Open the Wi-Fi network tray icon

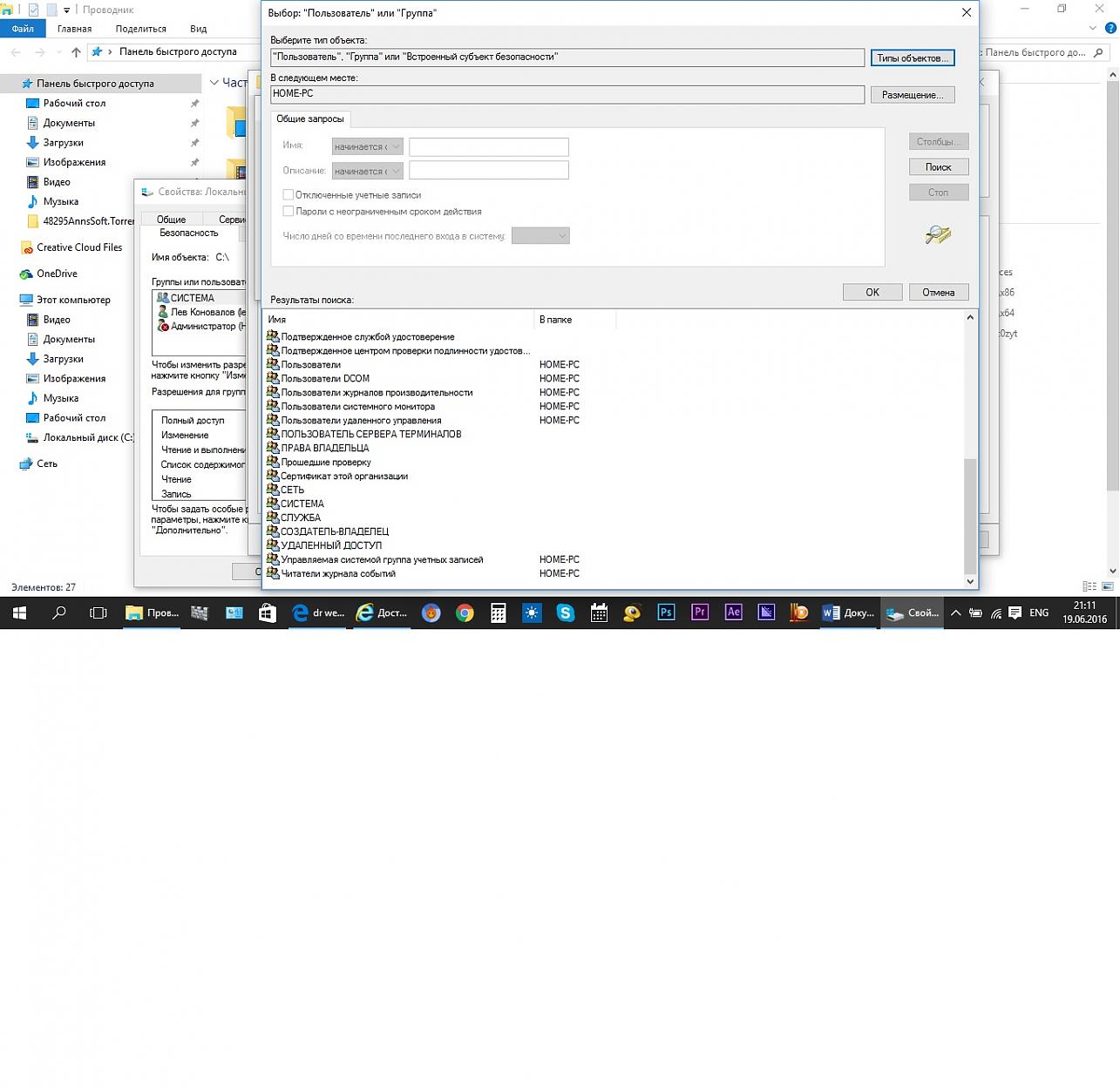(995, 613)
